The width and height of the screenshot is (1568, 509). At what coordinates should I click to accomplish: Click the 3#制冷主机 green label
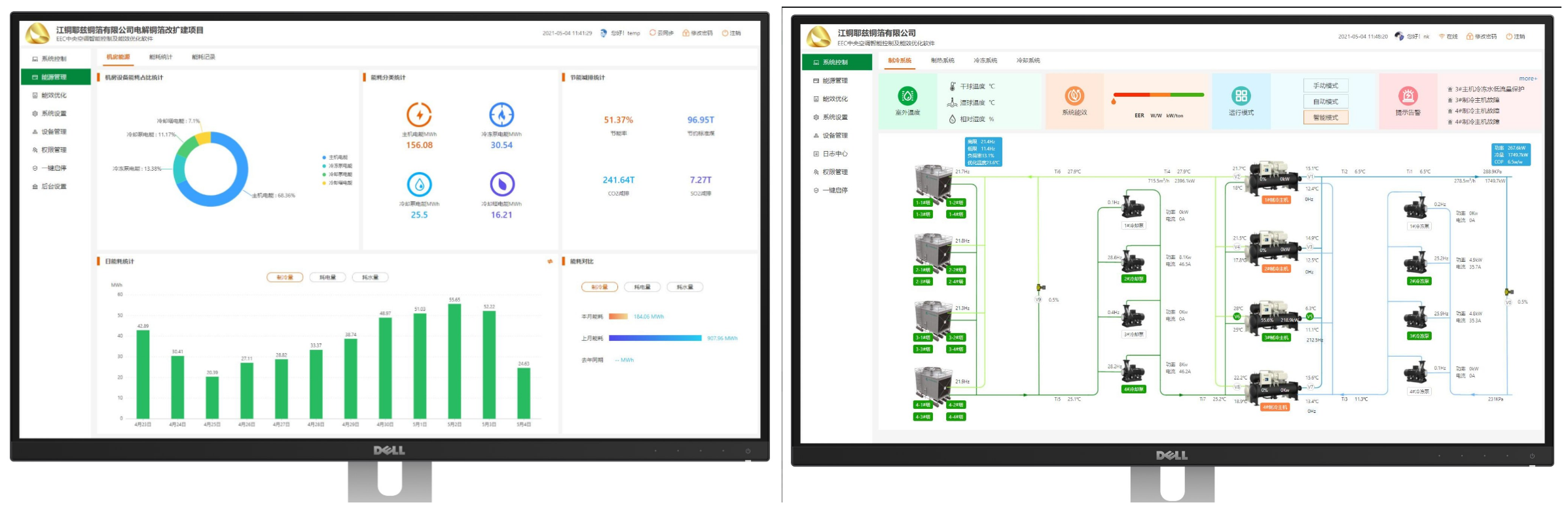(x=1277, y=338)
